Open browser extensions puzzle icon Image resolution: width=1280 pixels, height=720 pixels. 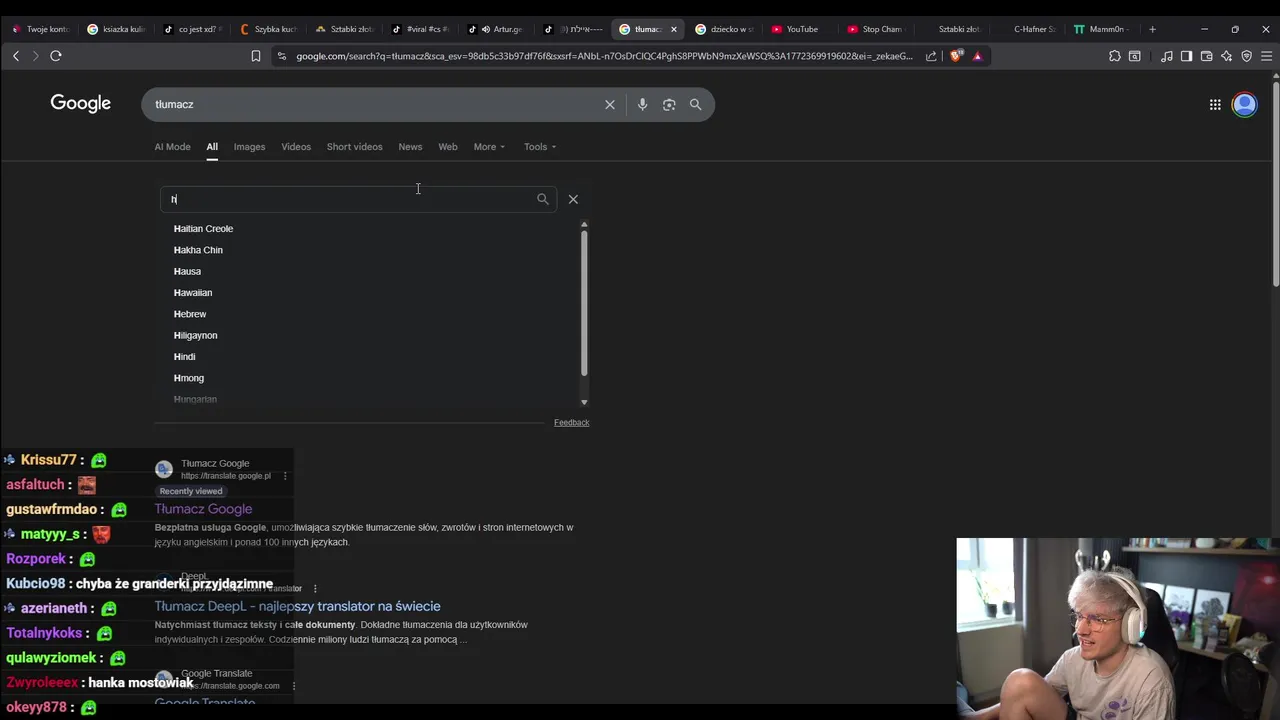1115,56
